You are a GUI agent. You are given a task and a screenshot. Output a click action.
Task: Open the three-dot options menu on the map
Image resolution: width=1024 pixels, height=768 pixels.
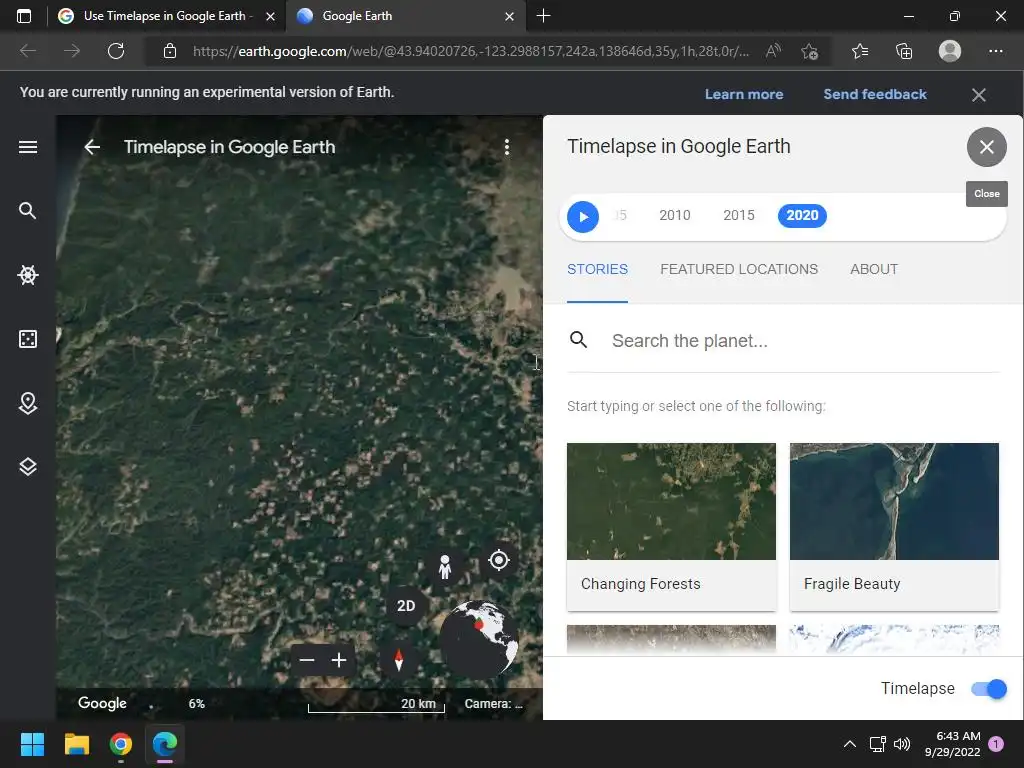point(507,147)
